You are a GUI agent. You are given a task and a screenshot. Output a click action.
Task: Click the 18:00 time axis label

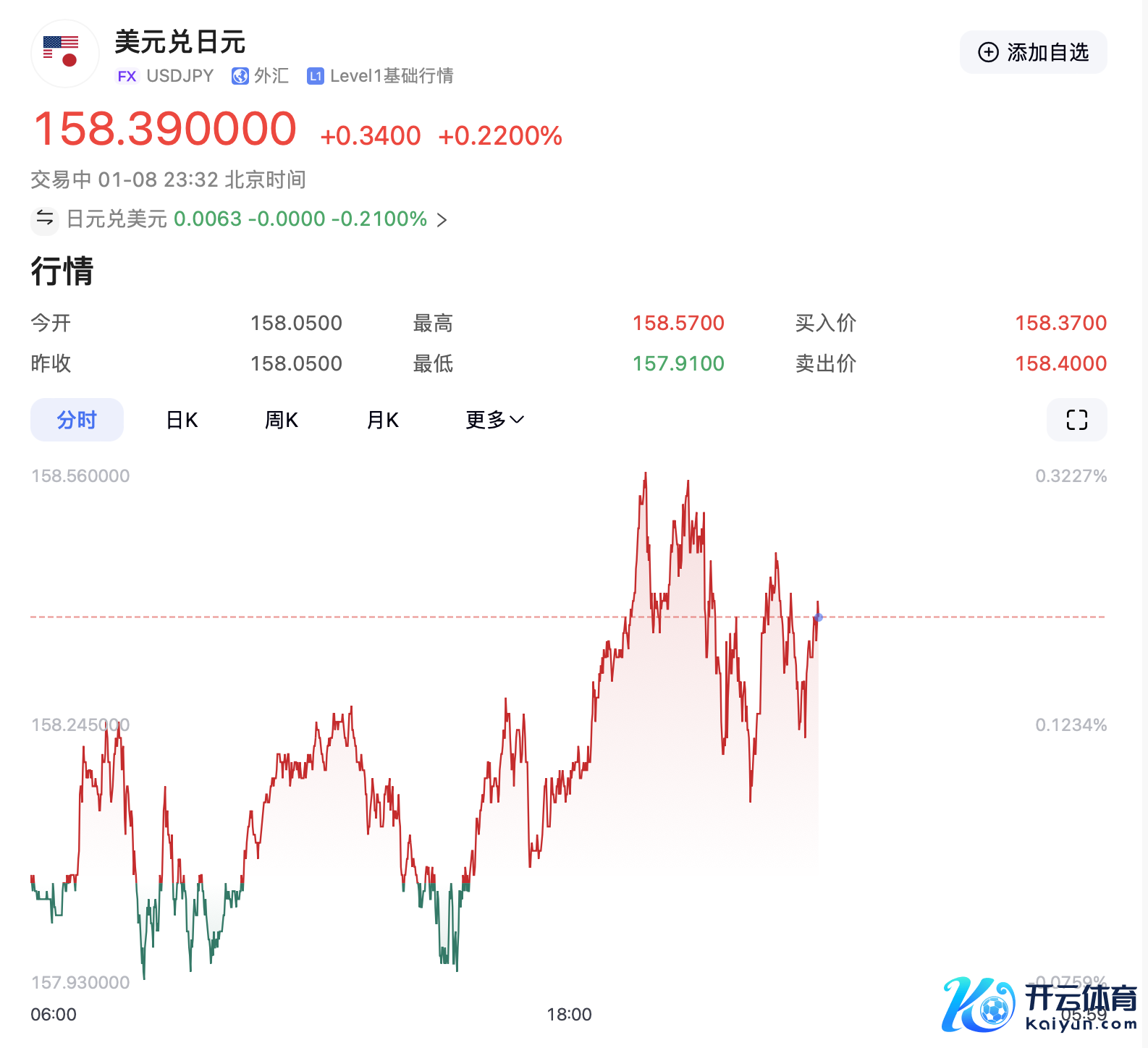click(569, 1014)
